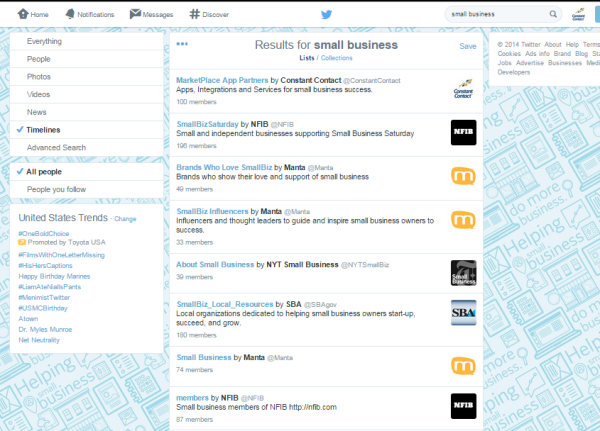Click the NFIB logo beside SmallBizSaturday

click(x=463, y=132)
